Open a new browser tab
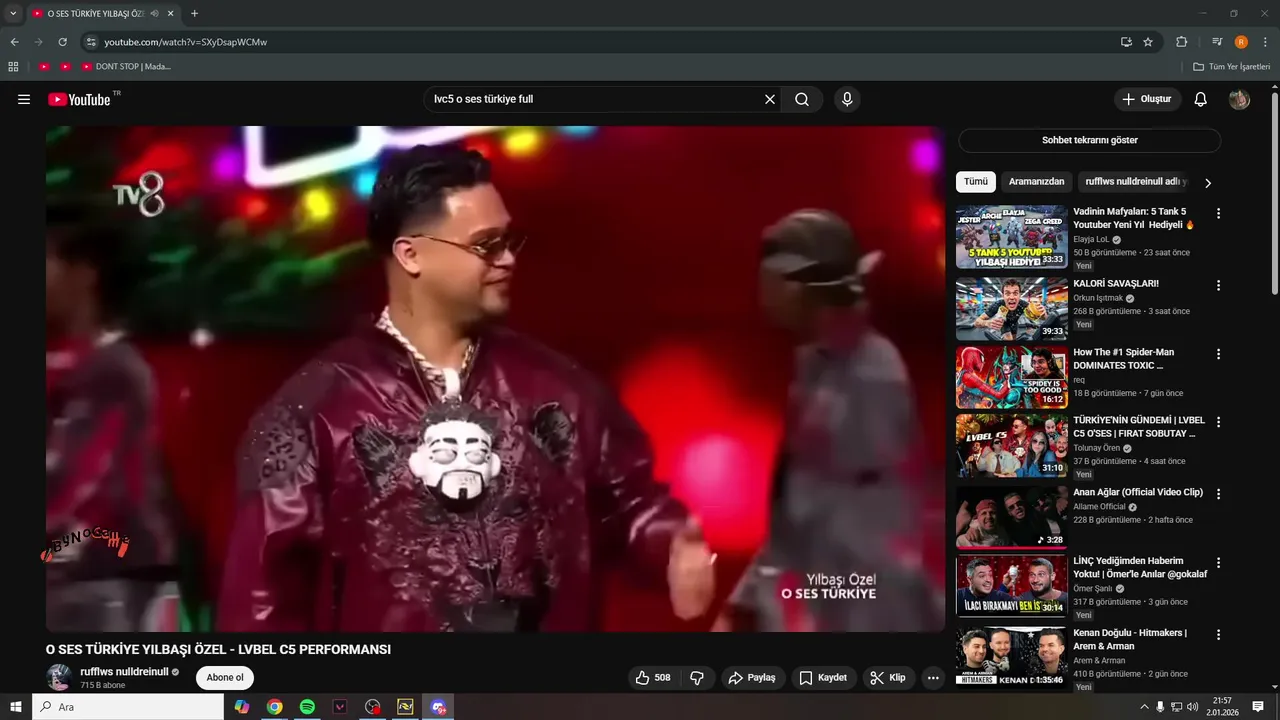This screenshot has height=720, width=1280. [194, 13]
